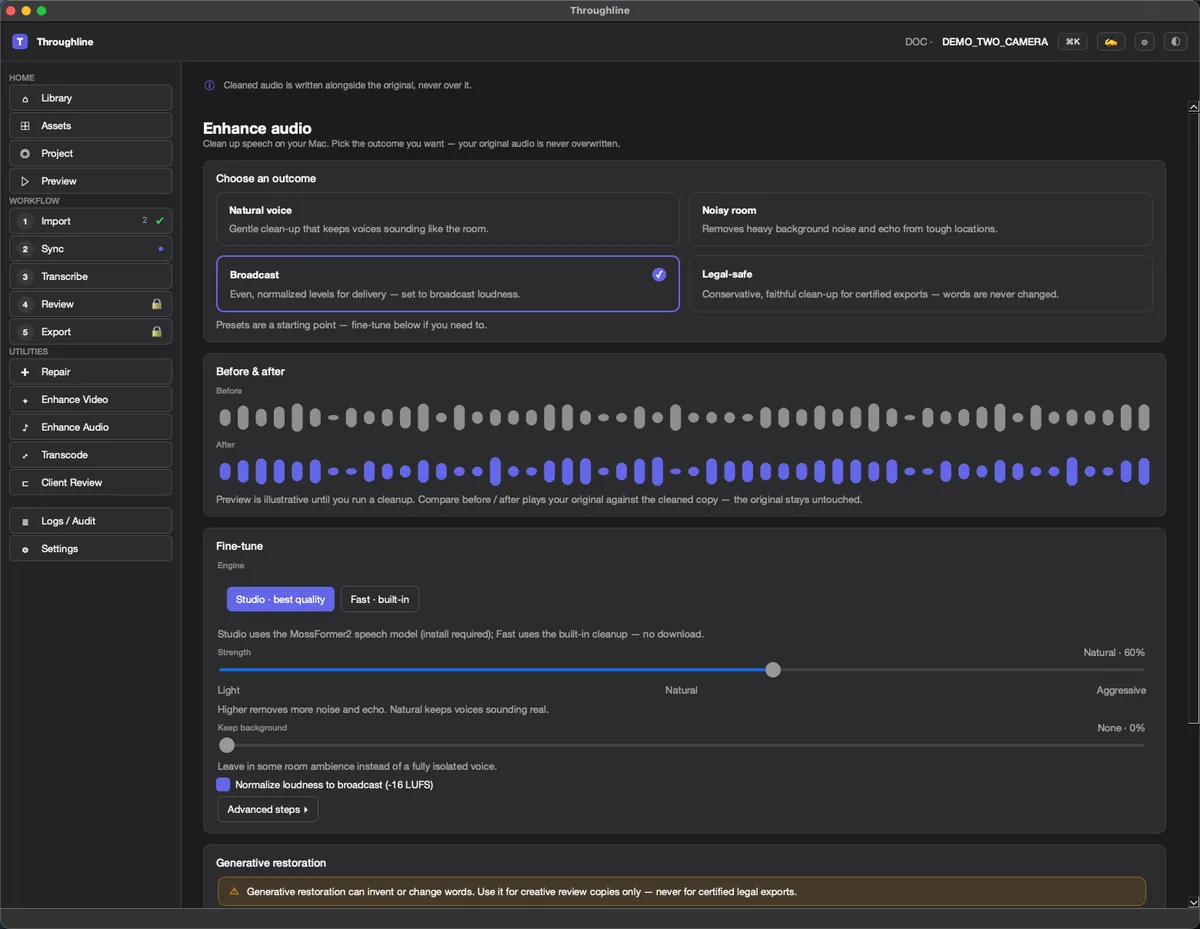The image size is (1200, 929).
Task: Go to workflow step 1 Import
Action: pyautogui.click(x=90, y=221)
